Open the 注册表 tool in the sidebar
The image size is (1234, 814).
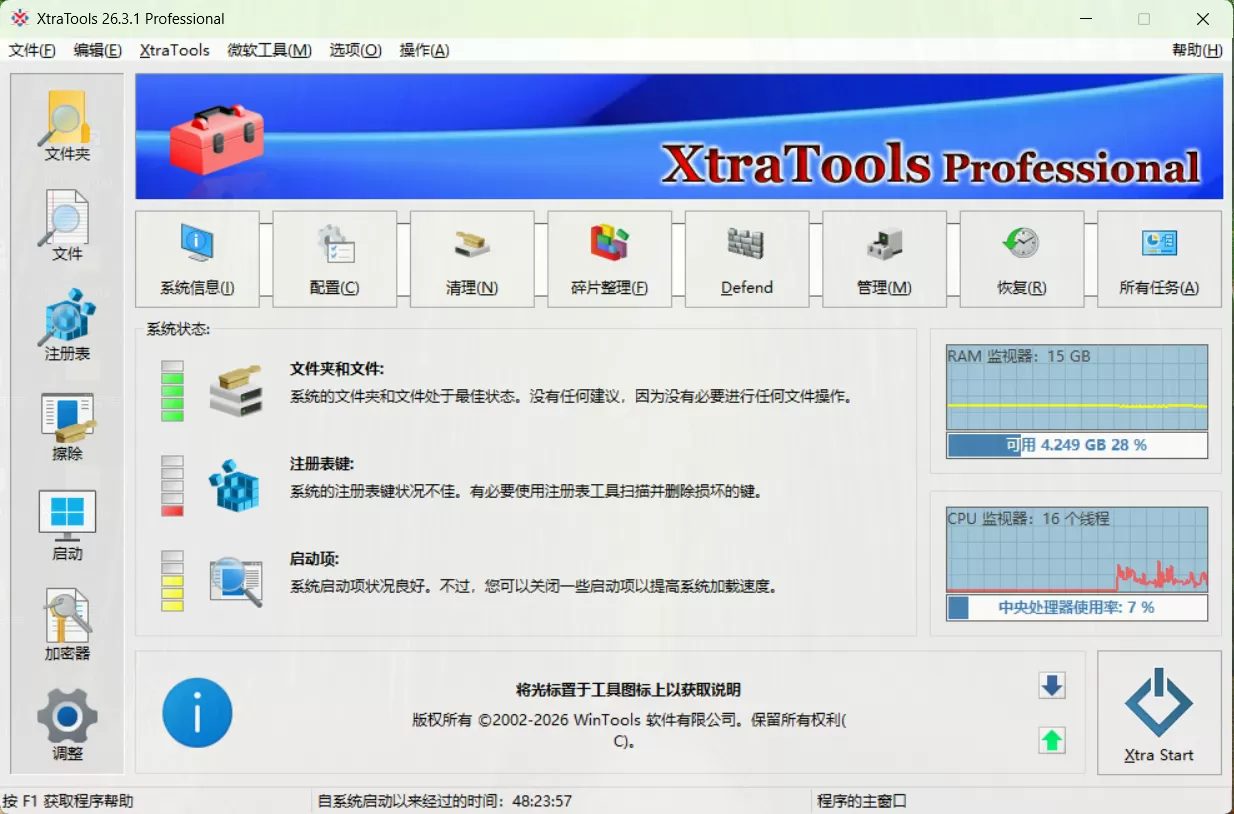coord(66,328)
